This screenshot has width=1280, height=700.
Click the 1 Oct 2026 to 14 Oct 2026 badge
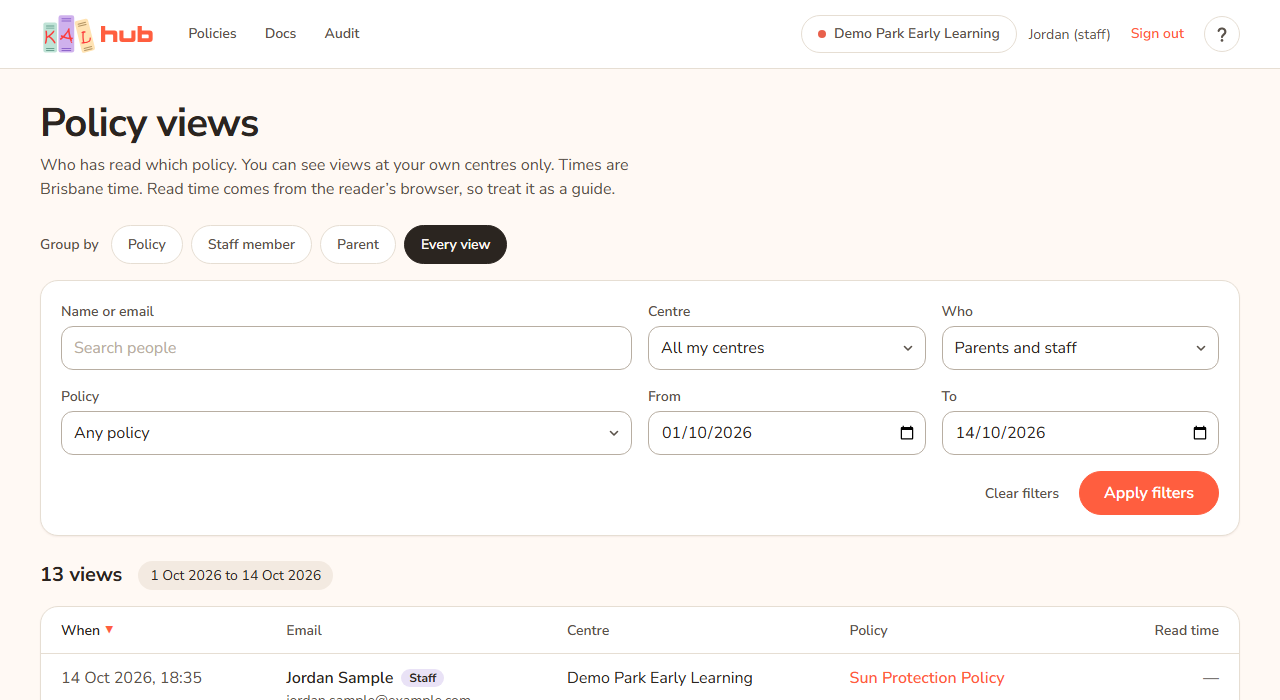click(x=236, y=575)
